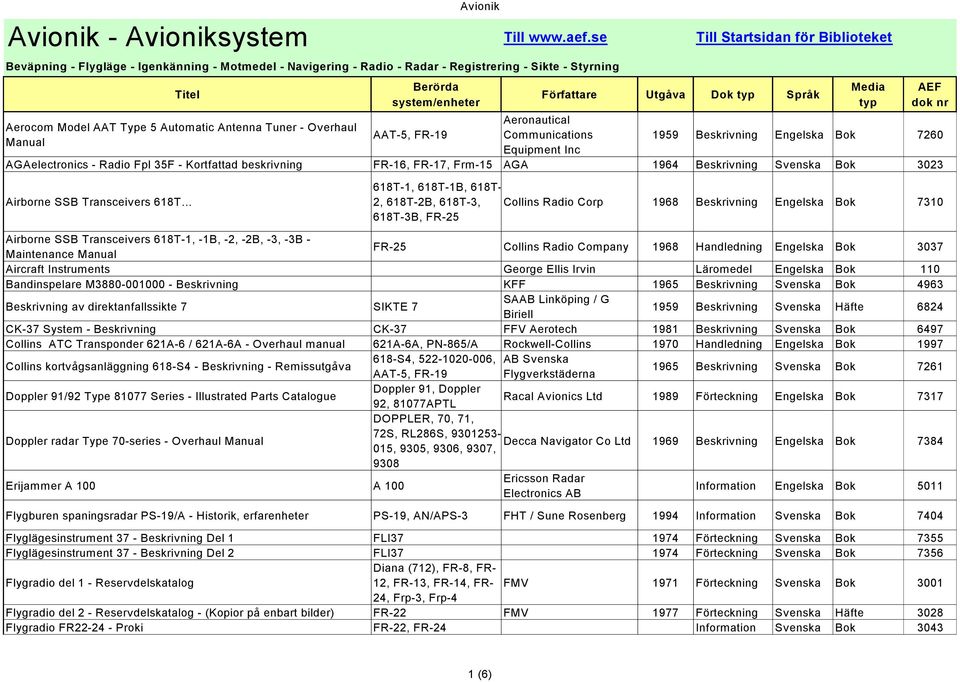The width and height of the screenshot is (960, 682).
Task: Click the Decca Navigator Co Ltd cell
Action: click(x=567, y=441)
